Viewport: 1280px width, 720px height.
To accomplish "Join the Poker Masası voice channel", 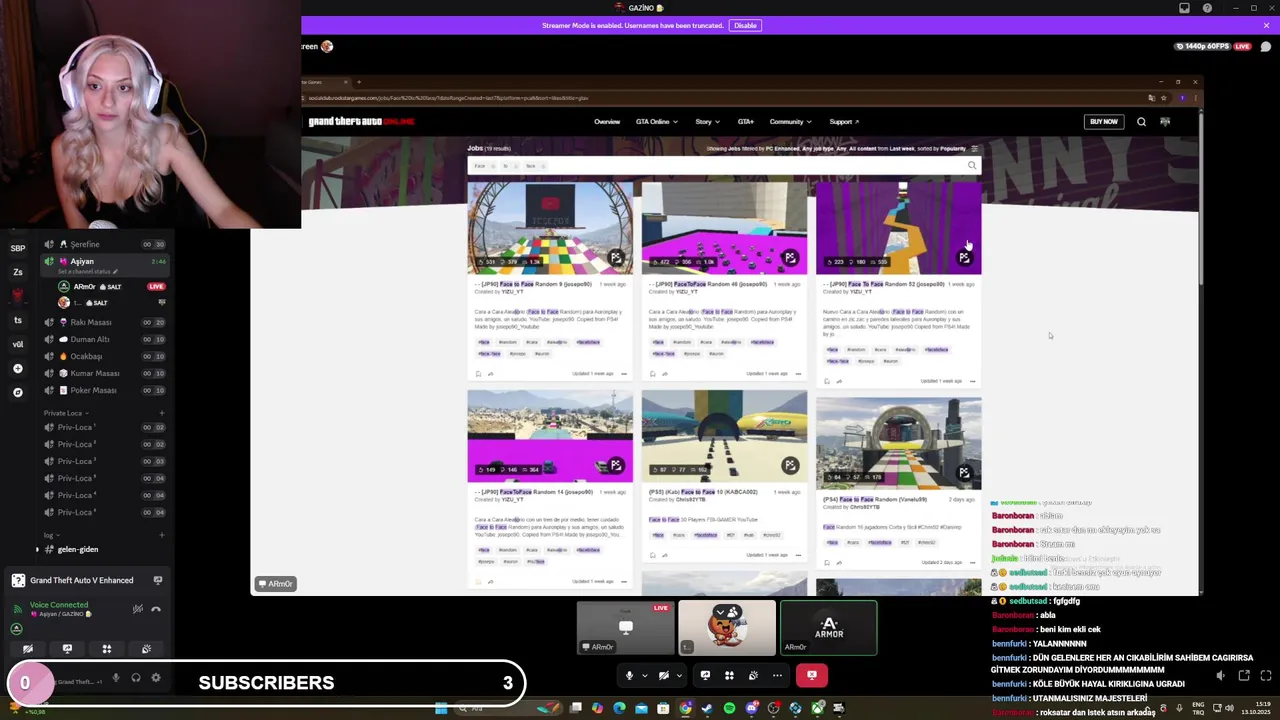I will point(103,390).
